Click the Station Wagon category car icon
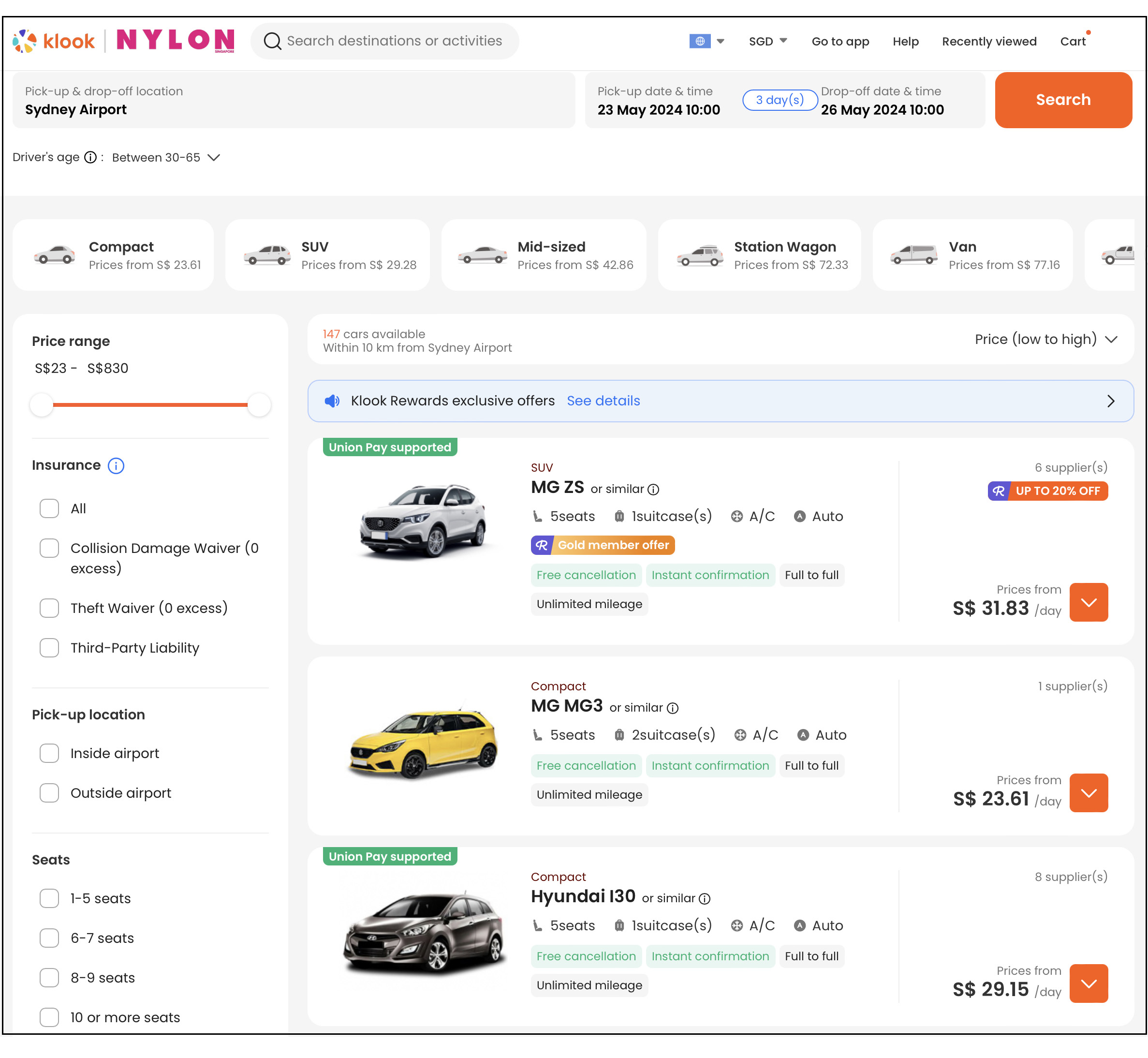Viewport: 1148px width, 1058px height. click(x=699, y=255)
